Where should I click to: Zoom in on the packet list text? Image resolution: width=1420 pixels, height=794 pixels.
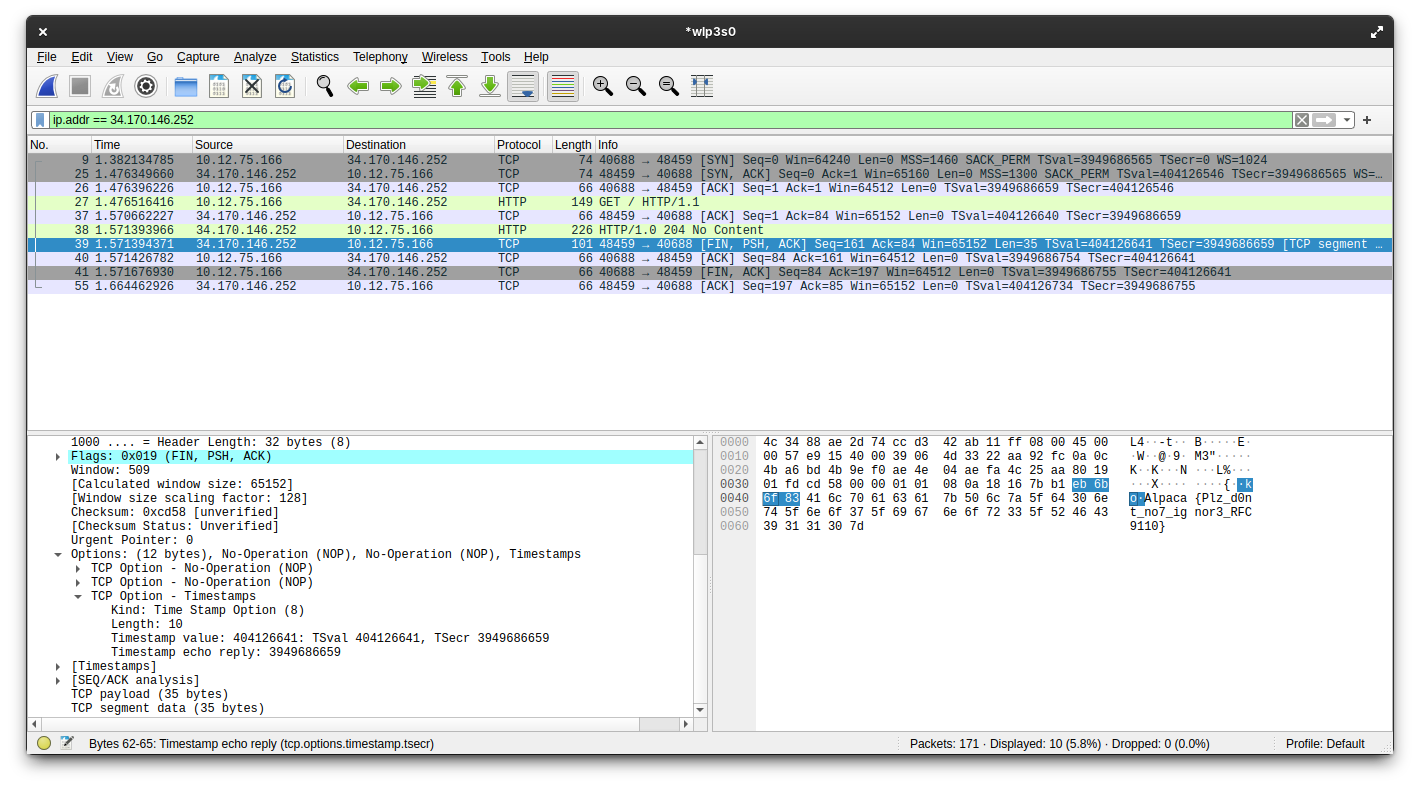pos(603,86)
